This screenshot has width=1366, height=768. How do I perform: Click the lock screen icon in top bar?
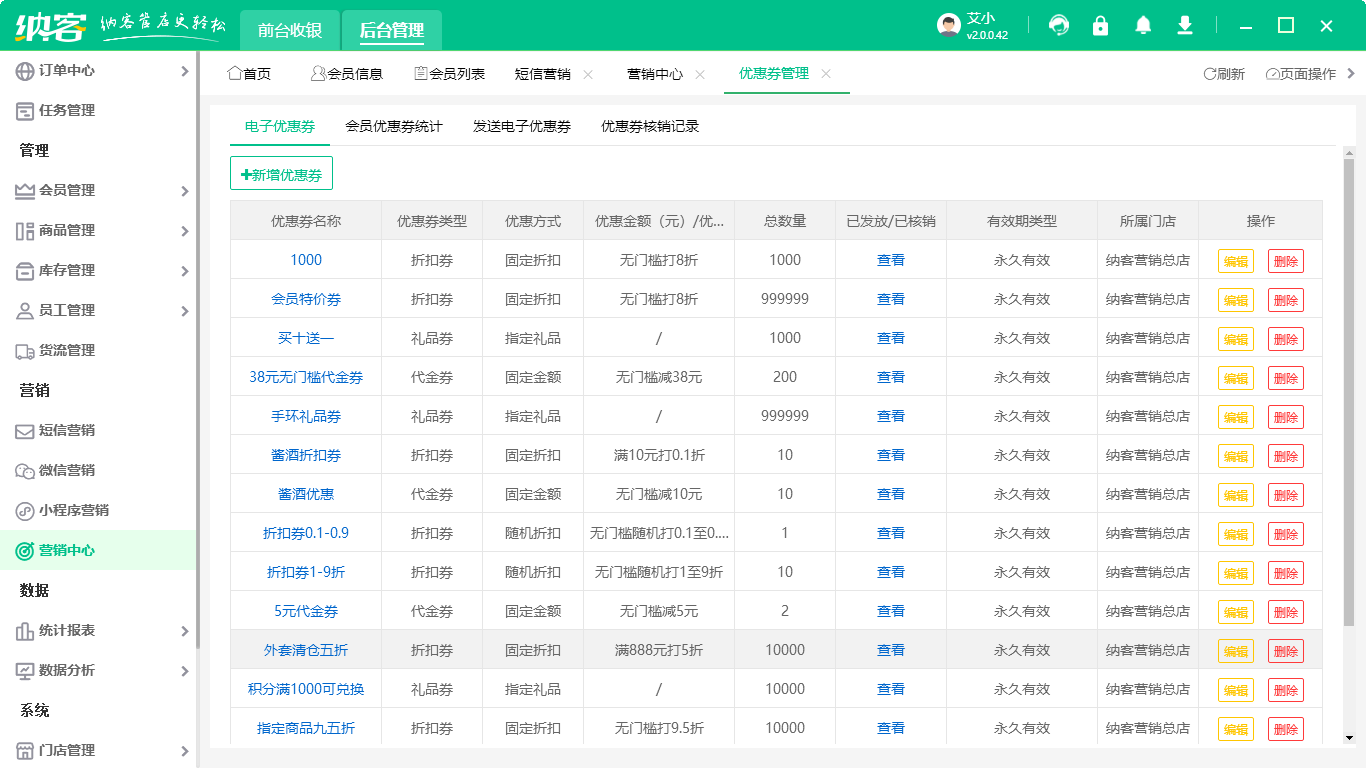pos(1101,25)
